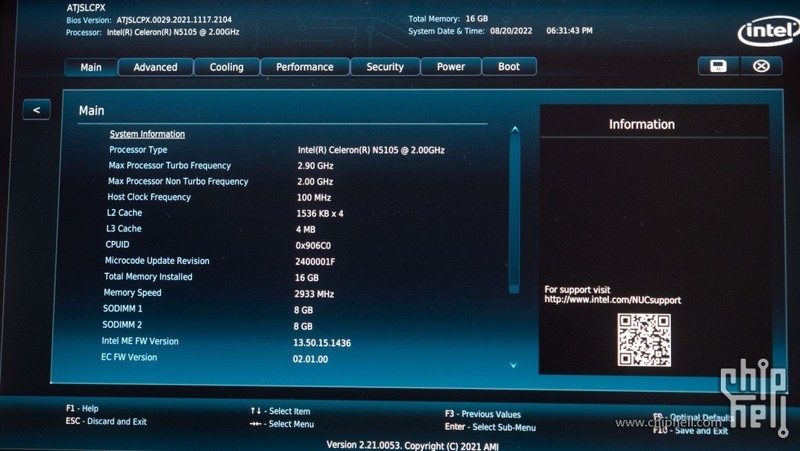Click the F1 - Help hint
800x451 pixels.
tap(82, 408)
